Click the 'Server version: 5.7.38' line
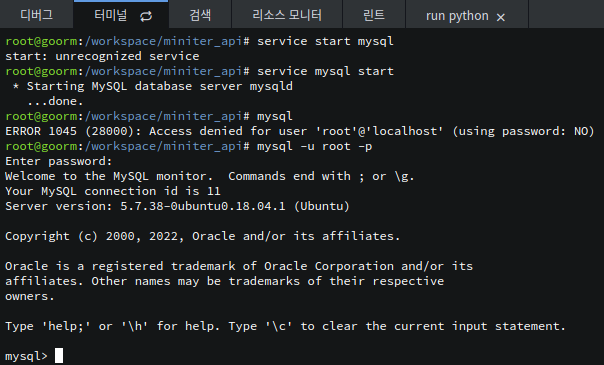 click(177, 206)
